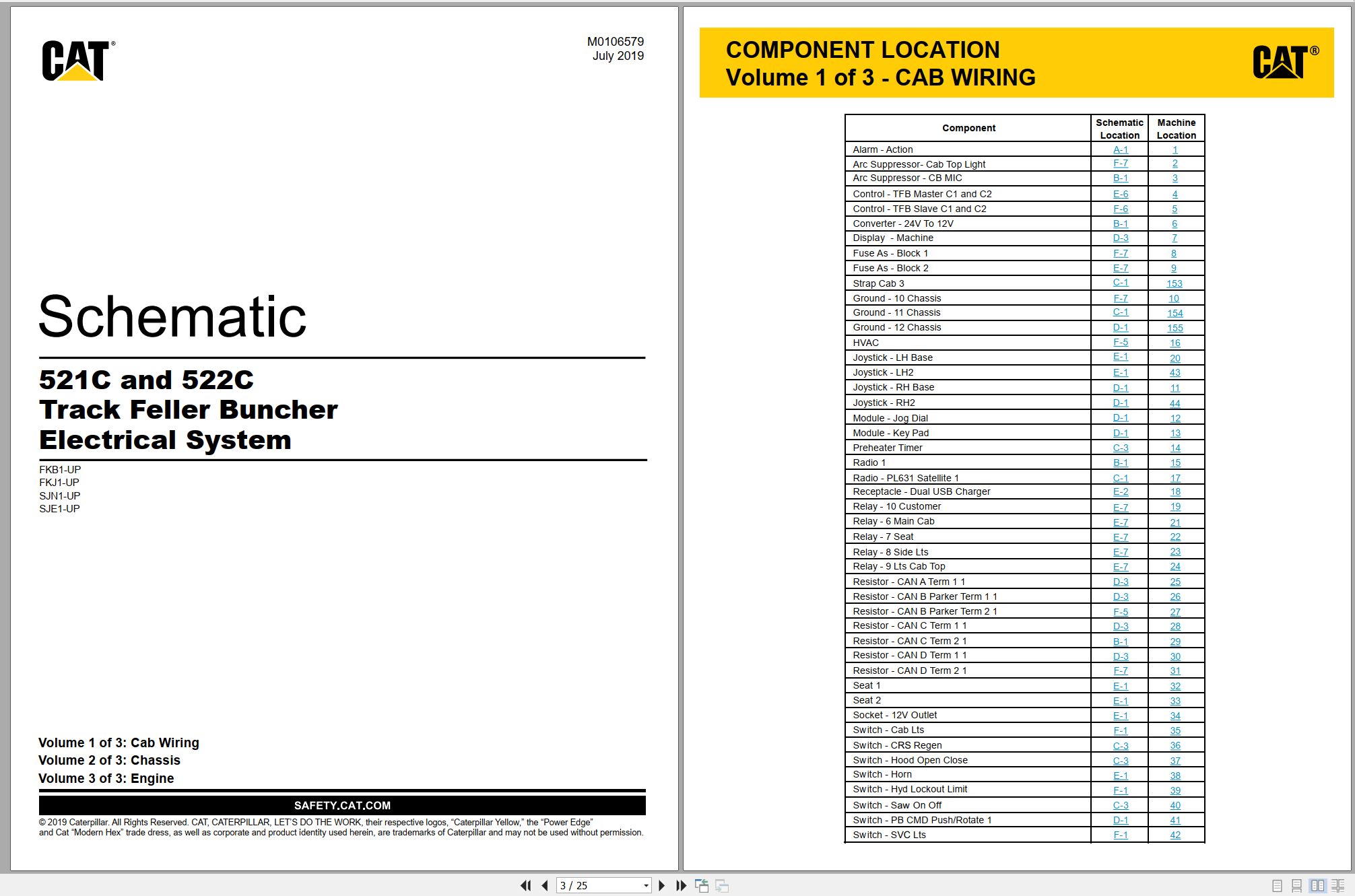Switch to continuous page layout

tap(1296, 886)
